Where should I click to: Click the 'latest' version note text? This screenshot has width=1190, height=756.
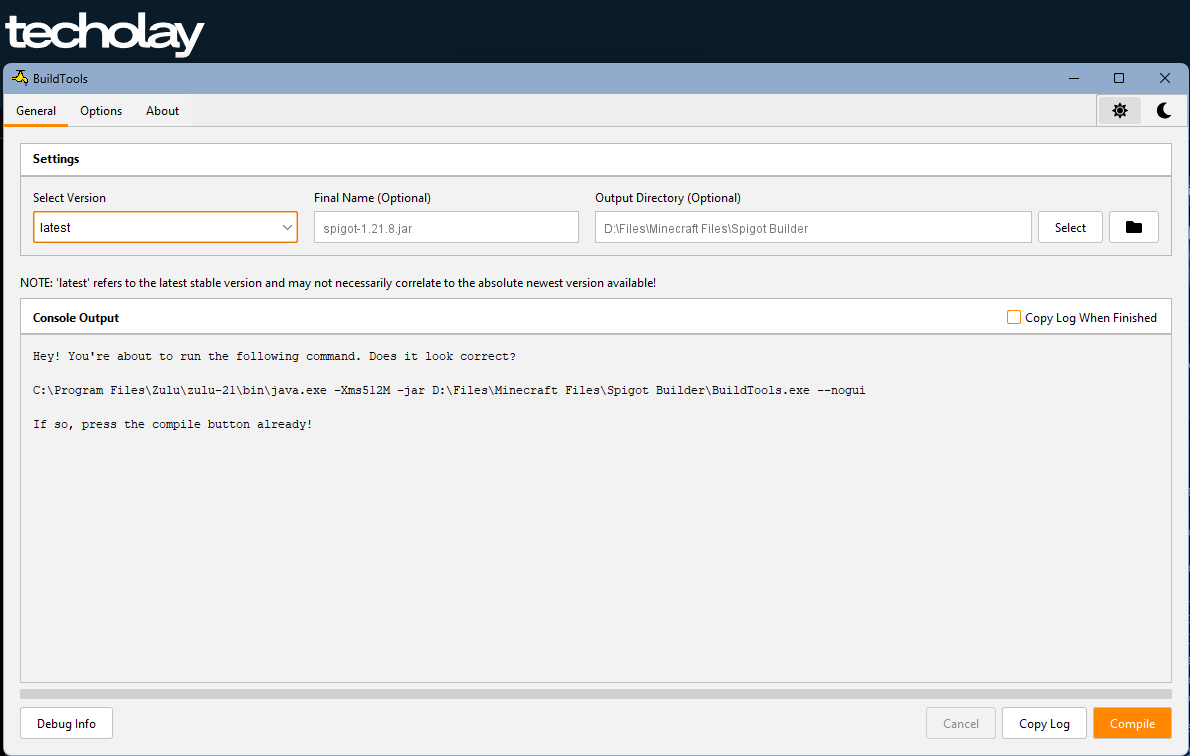(338, 282)
